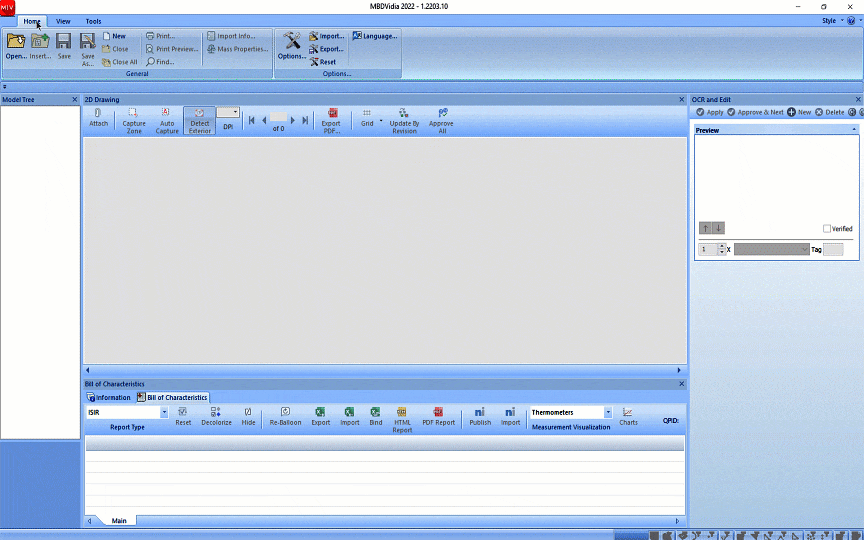Collapse the Preview section arrow
This screenshot has height=540, width=864.
(853, 130)
